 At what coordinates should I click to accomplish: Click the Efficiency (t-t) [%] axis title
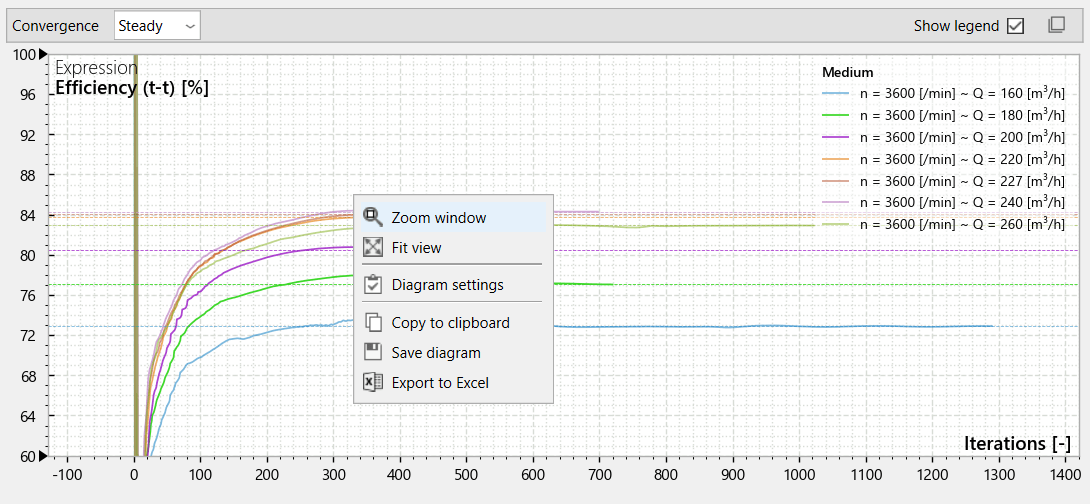[x=132, y=88]
